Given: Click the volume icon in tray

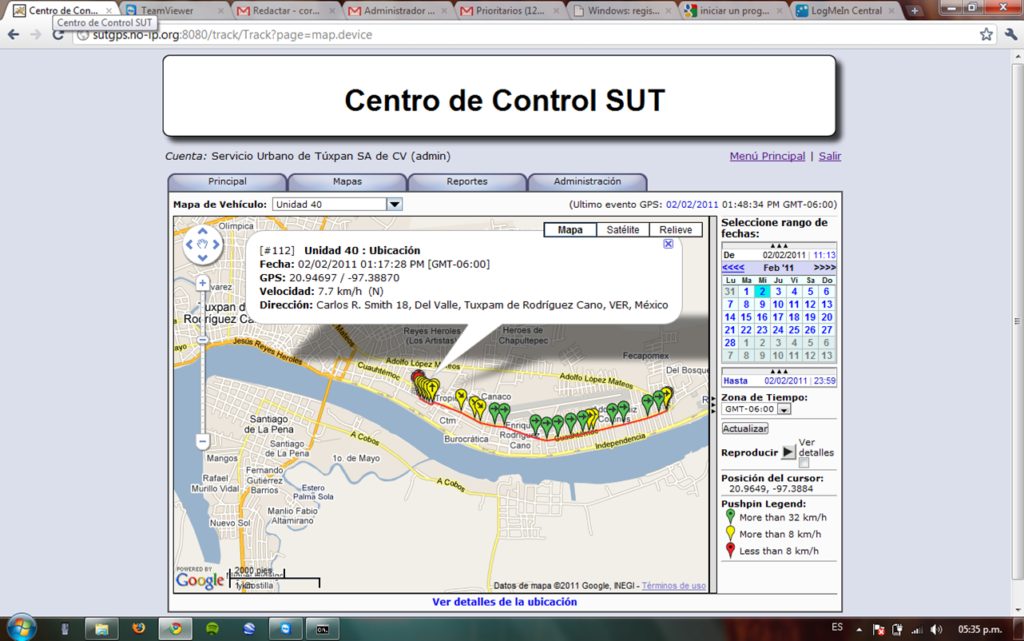Looking at the screenshot, I should pos(936,629).
